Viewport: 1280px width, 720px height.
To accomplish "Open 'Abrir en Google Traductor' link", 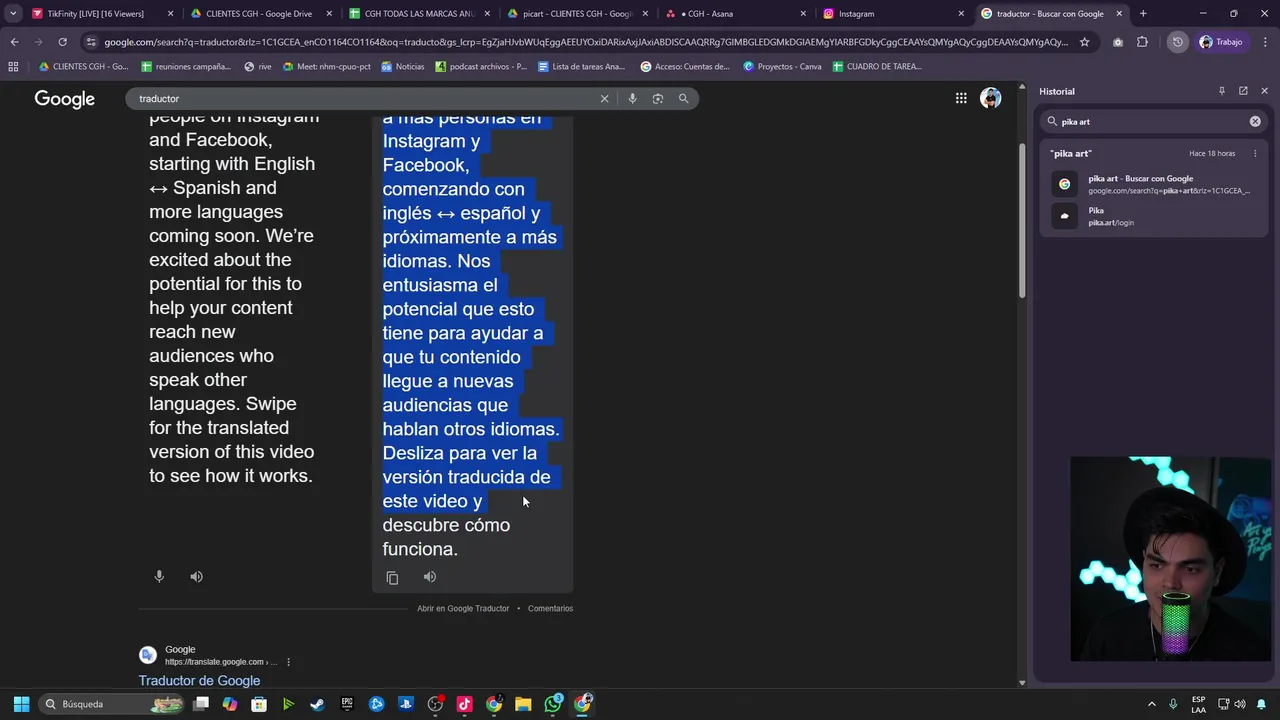I will click(463, 608).
